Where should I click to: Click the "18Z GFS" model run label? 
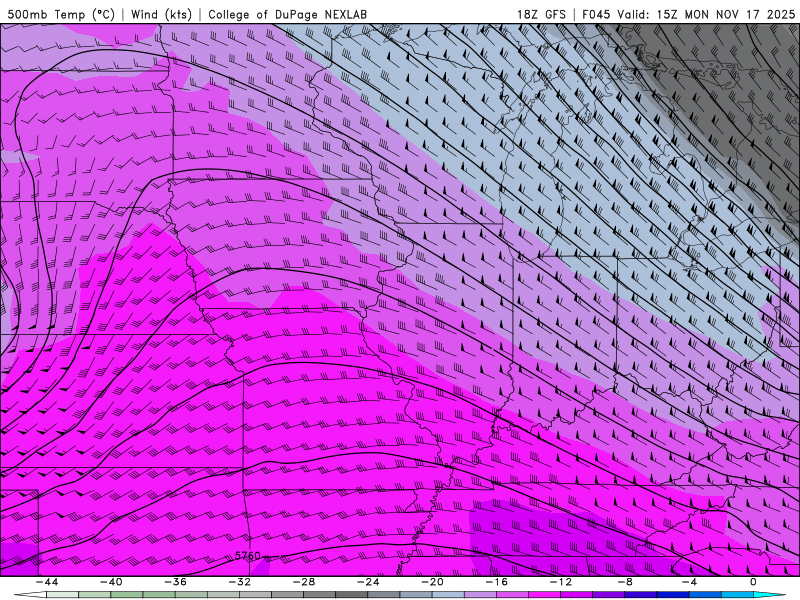pyautogui.click(x=541, y=14)
